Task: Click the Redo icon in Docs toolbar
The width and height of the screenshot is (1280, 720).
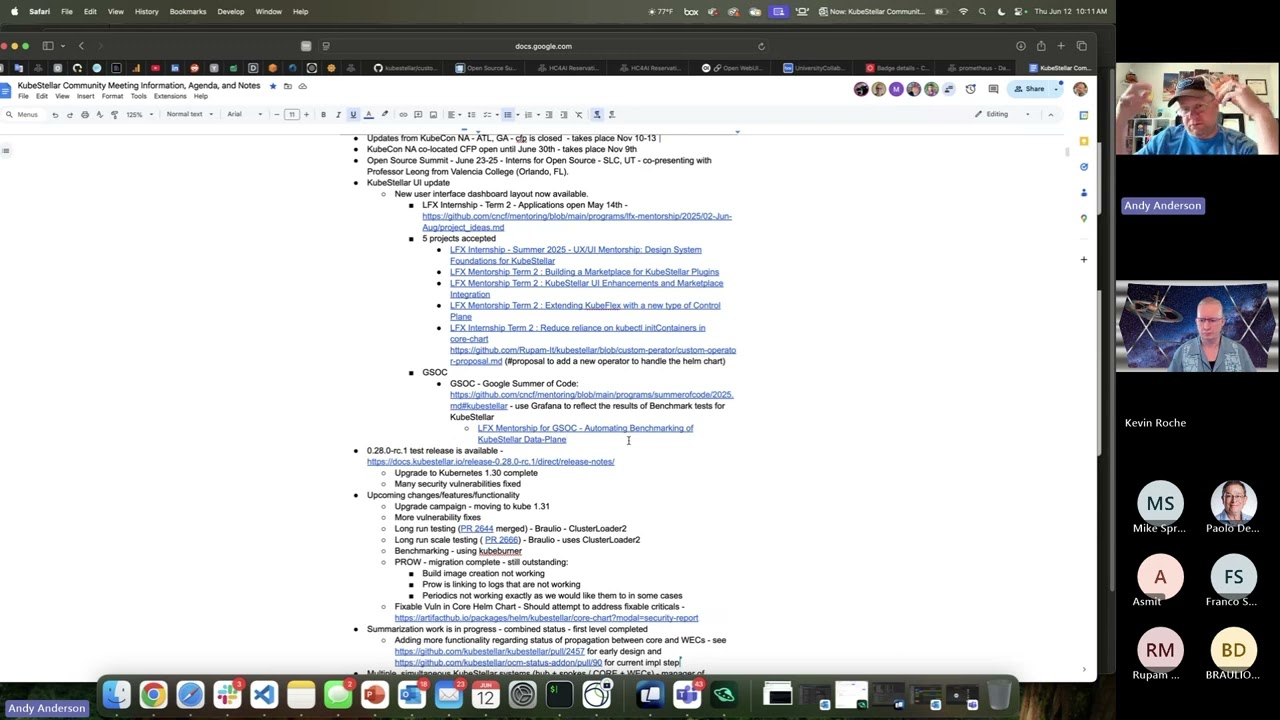Action: [69, 114]
